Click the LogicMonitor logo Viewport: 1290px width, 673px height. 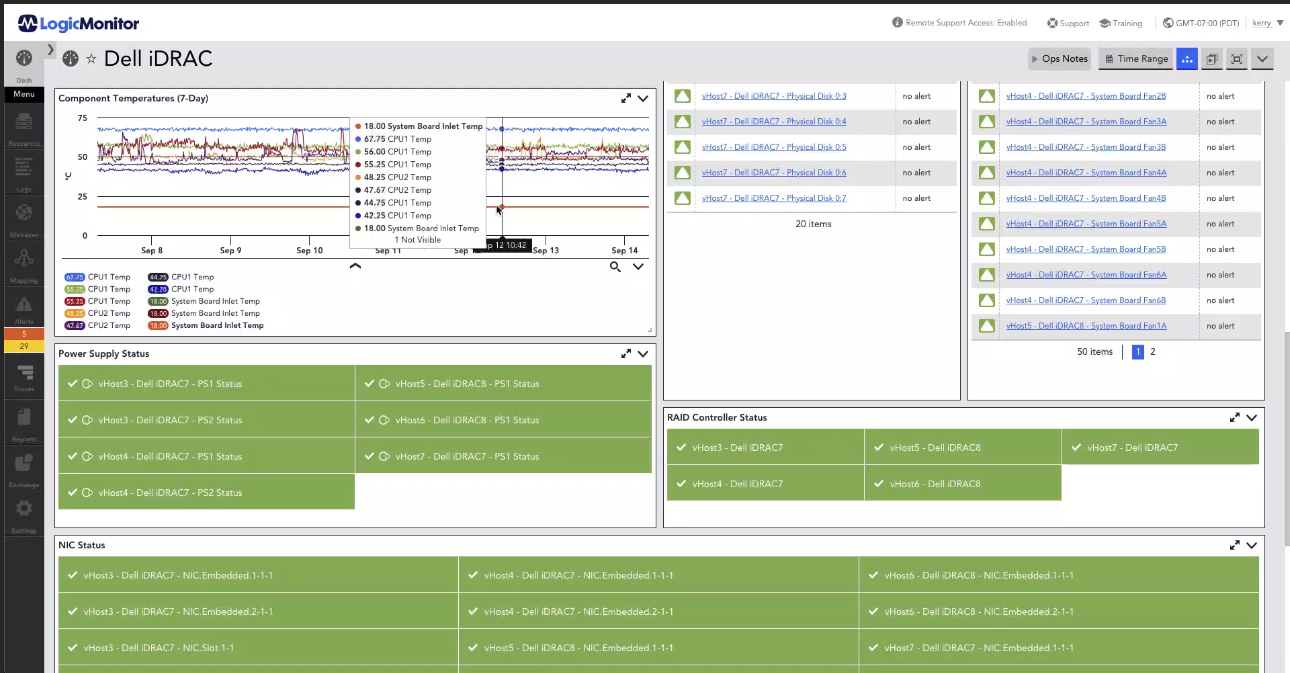78,23
